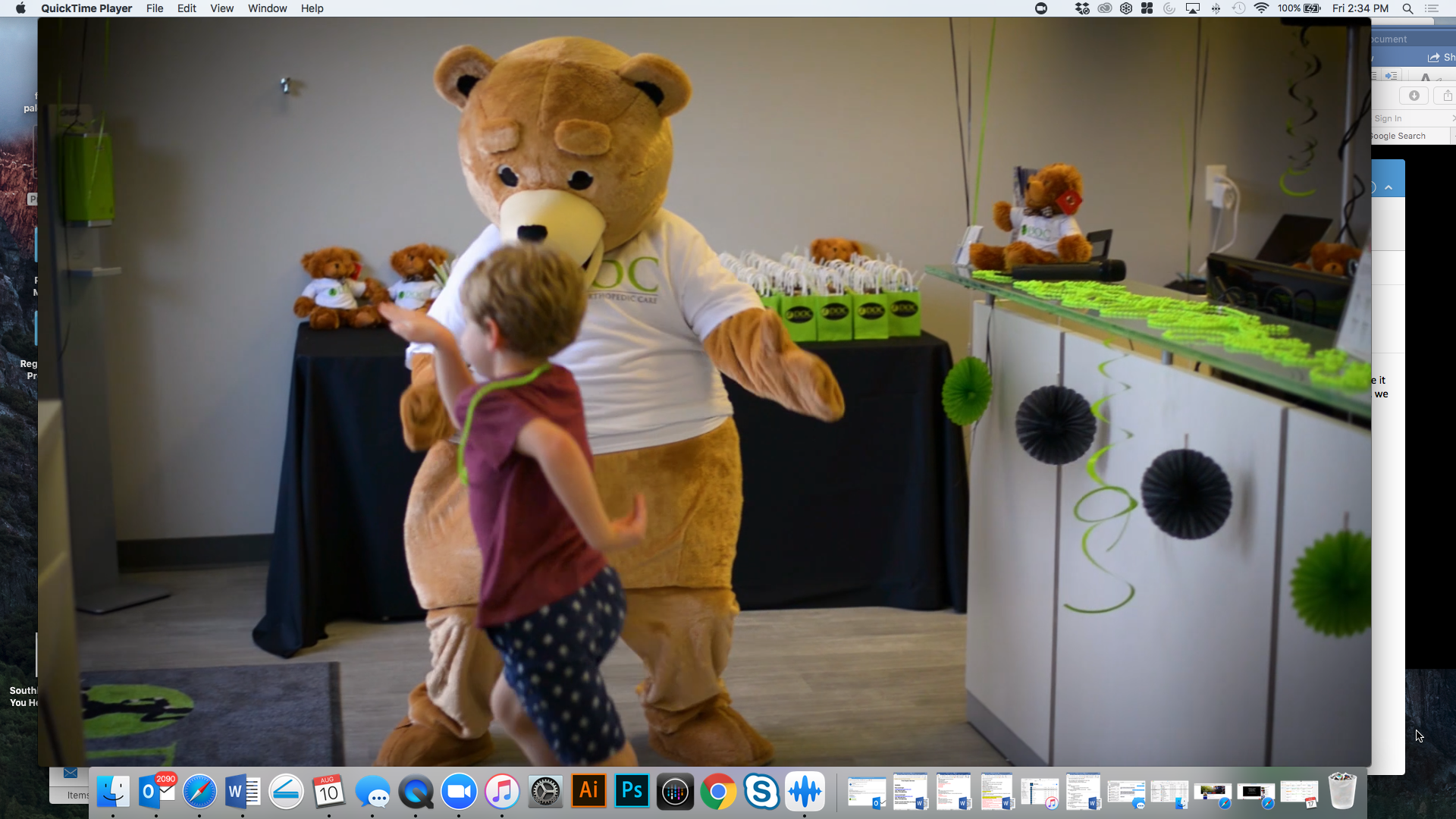Open the File menu
The width and height of the screenshot is (1456, 819).
[155, 8]
